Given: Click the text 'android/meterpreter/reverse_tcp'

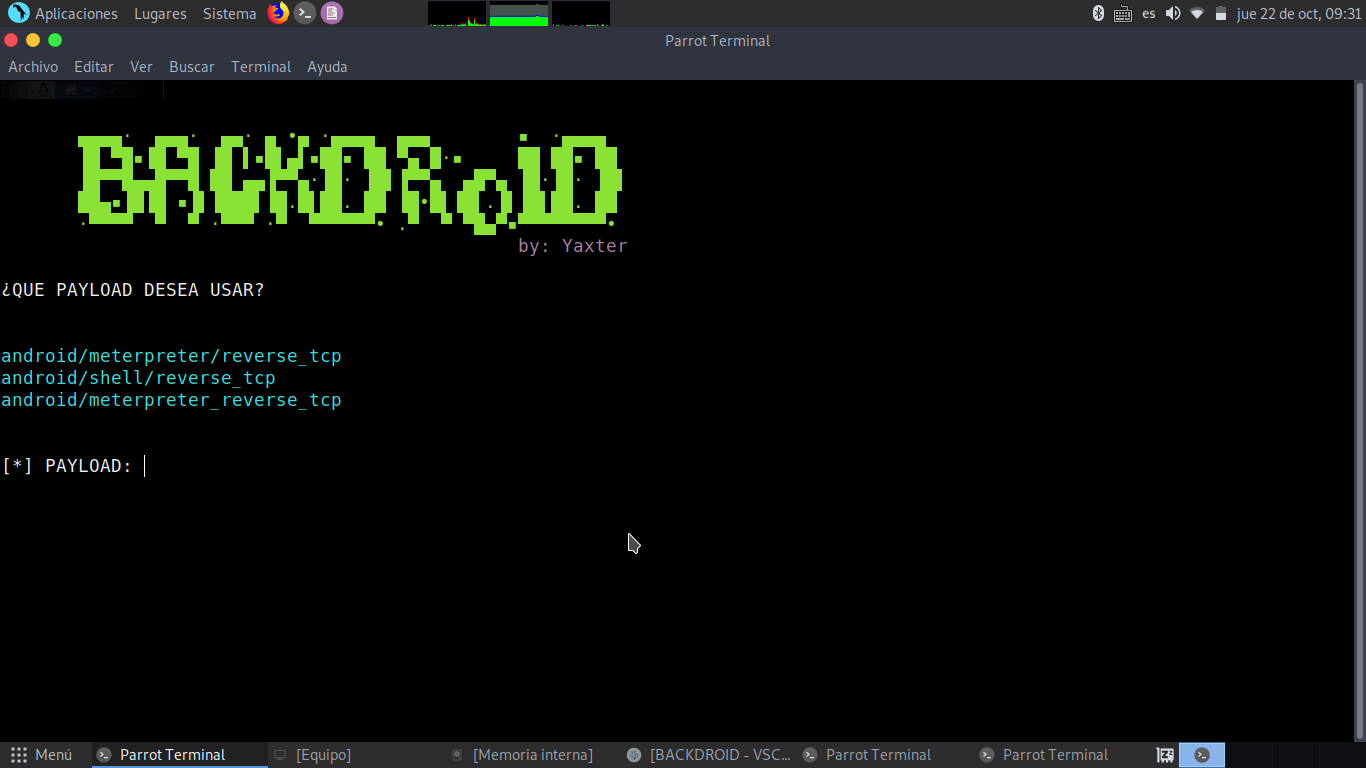Looking at the screenshot, I should point(171,356).
